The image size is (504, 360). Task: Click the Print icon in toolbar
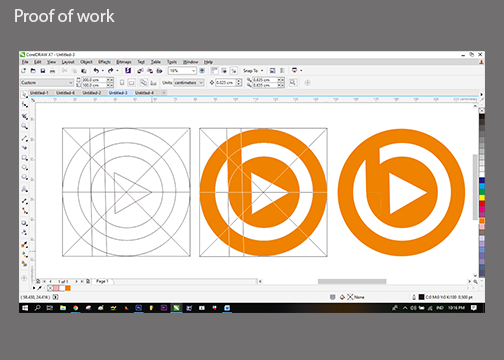point(52,71)
